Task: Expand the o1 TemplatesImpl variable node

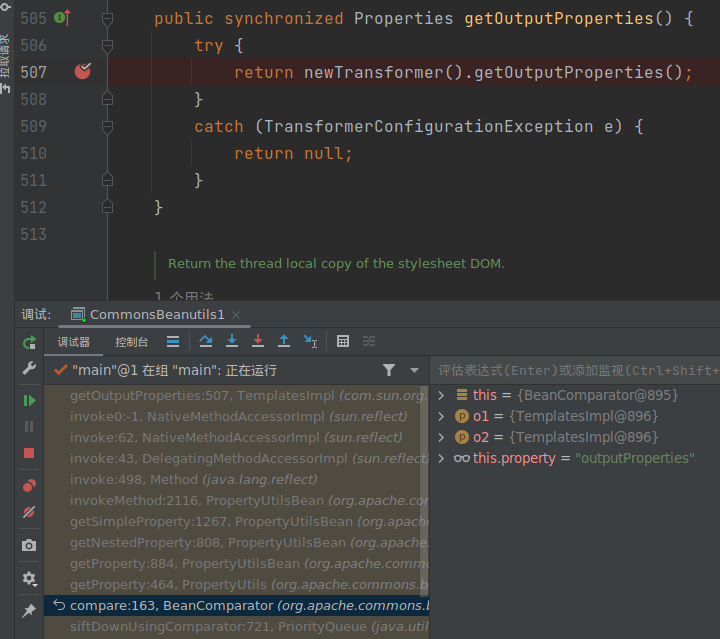Action: [442, 416]
